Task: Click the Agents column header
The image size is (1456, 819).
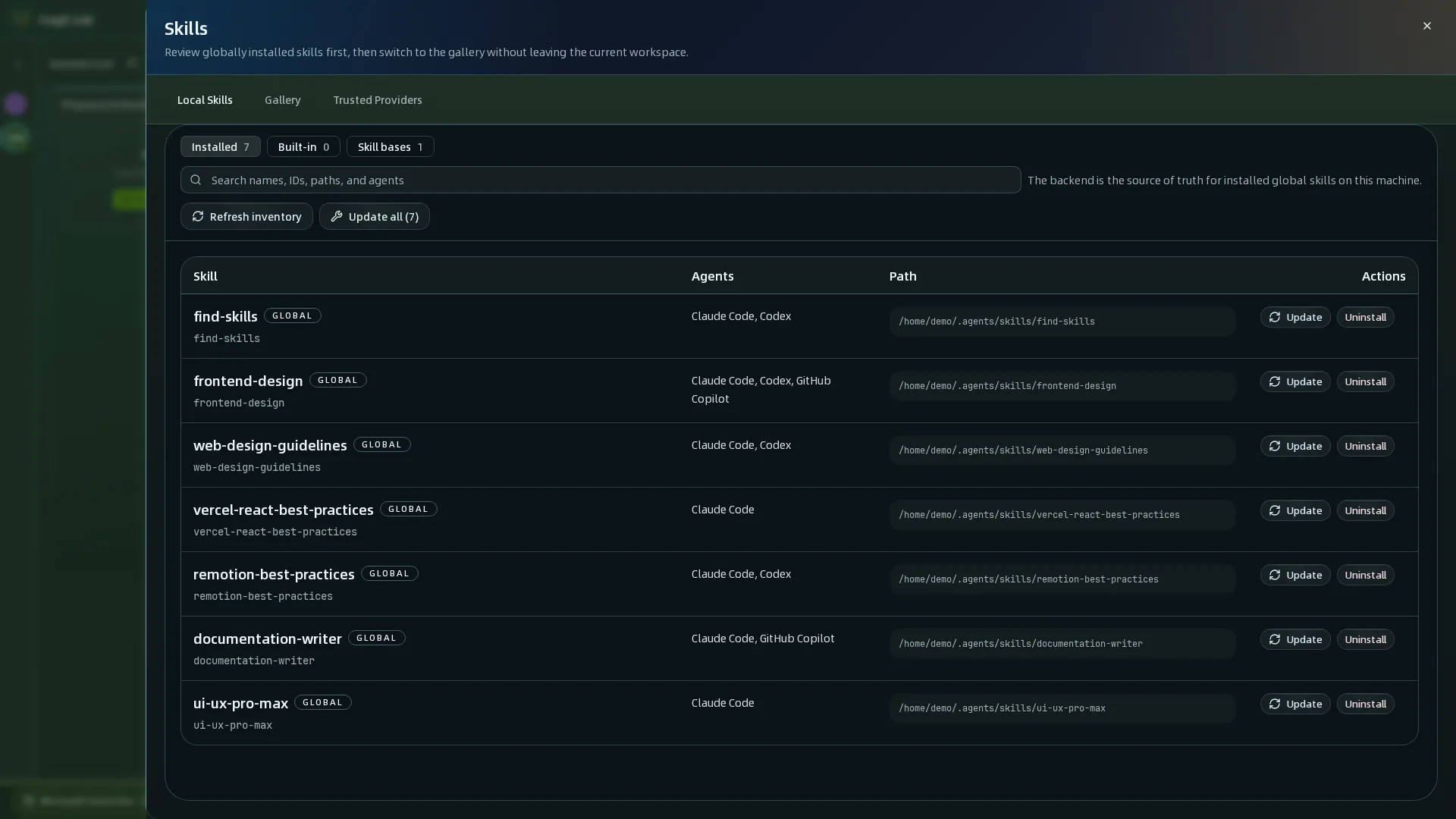Action: [712, 276]
